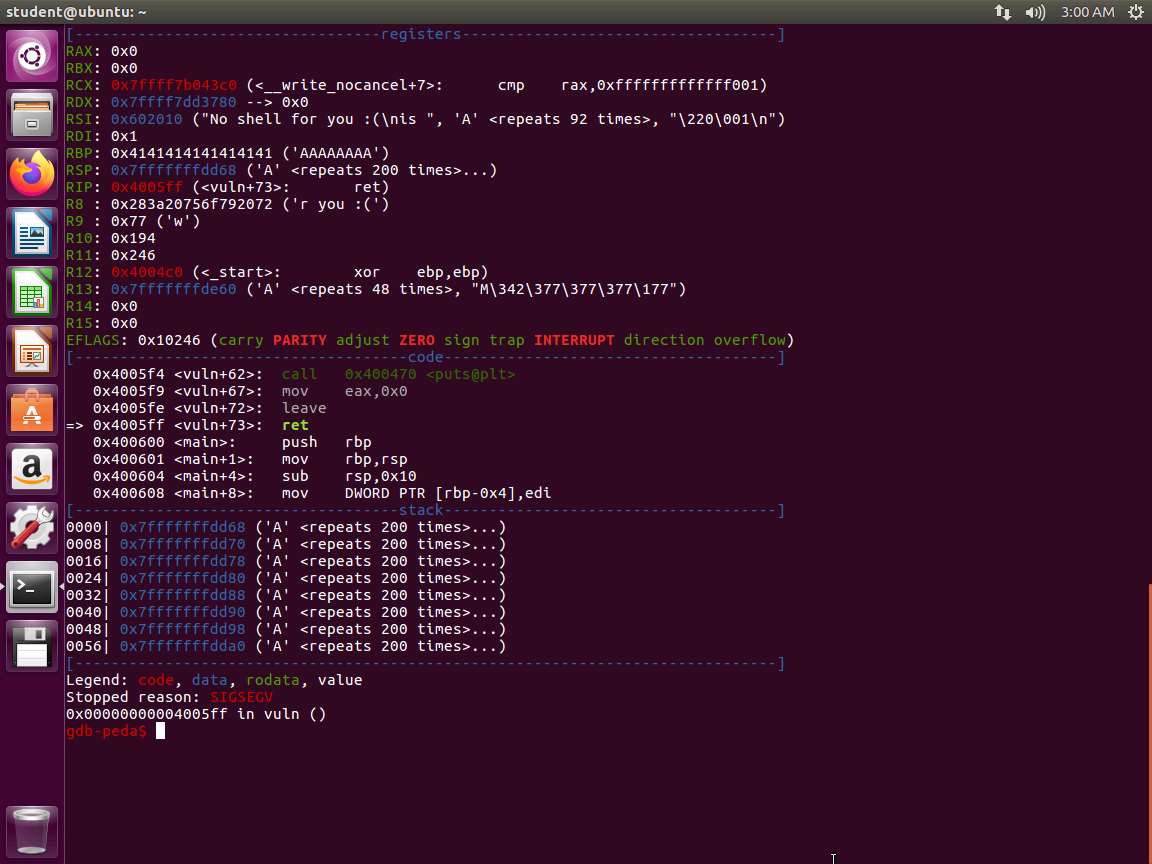1152x864 pixels.
Task: Click the floppy disk drive icon
Action: [32, 646]
